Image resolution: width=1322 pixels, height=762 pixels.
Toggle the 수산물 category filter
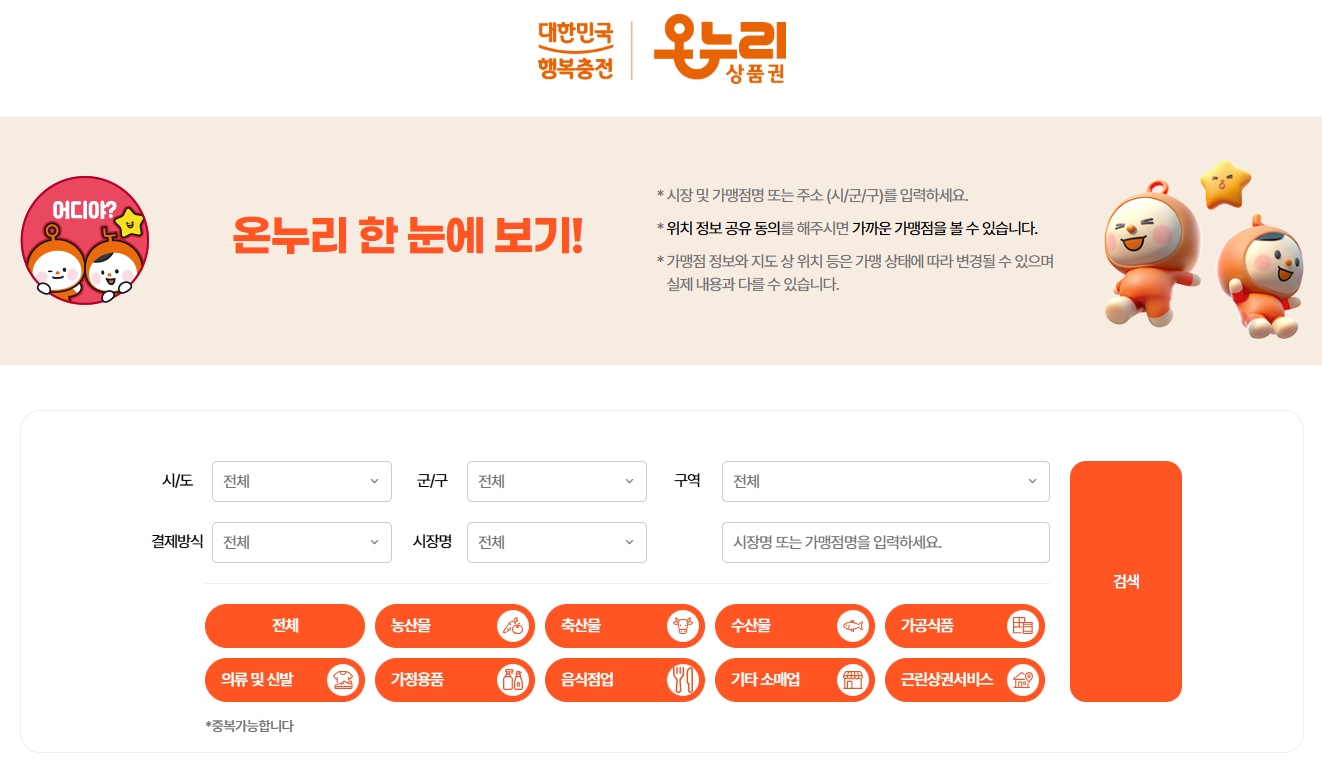click(x=795, y=626)
